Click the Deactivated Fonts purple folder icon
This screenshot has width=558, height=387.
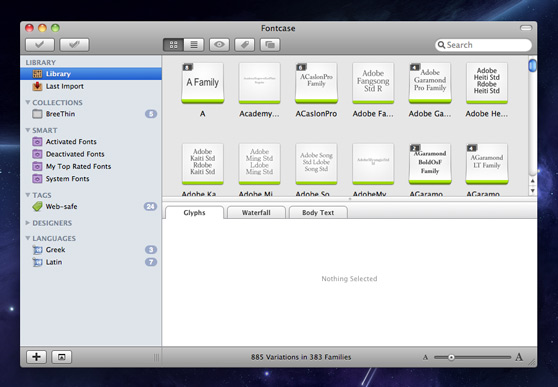coord(37,154)
